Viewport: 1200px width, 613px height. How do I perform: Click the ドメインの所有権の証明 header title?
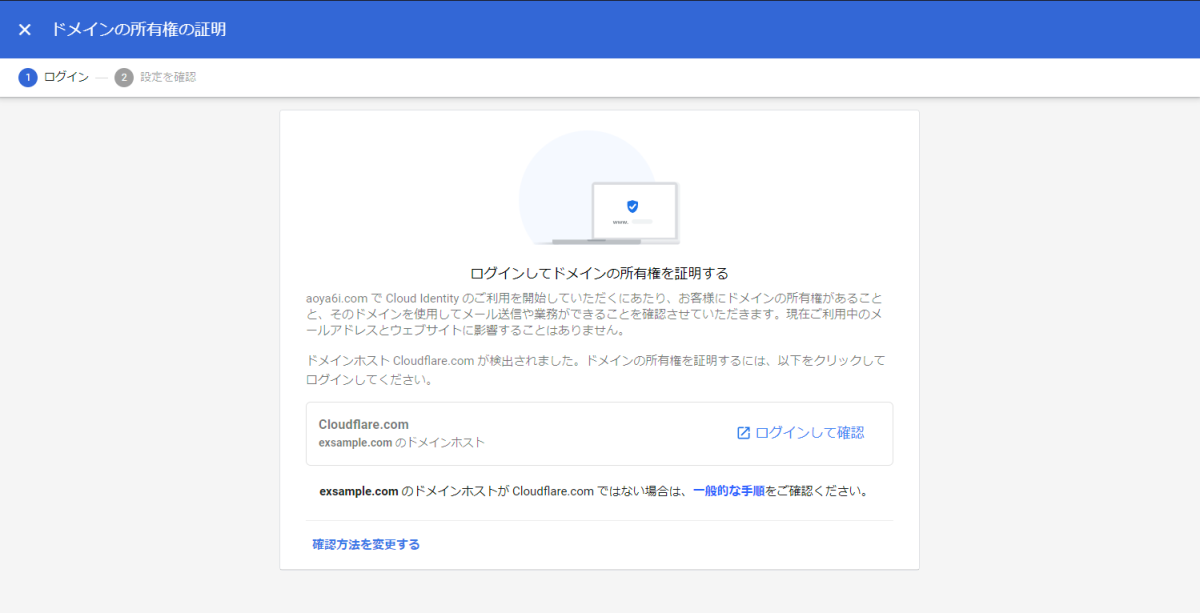tap(139, 30)
